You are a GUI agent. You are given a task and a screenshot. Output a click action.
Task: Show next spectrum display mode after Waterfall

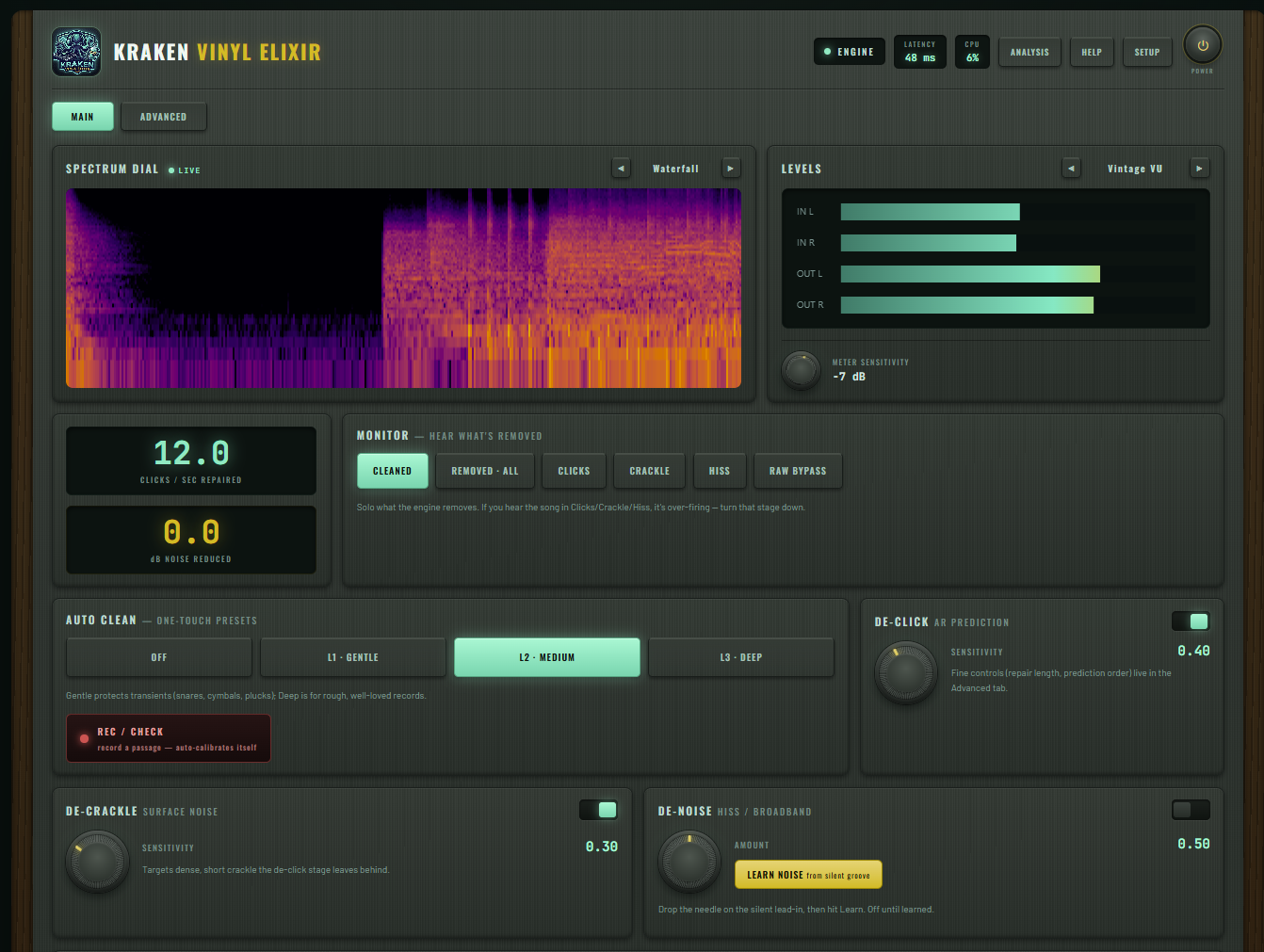point(731,169)
